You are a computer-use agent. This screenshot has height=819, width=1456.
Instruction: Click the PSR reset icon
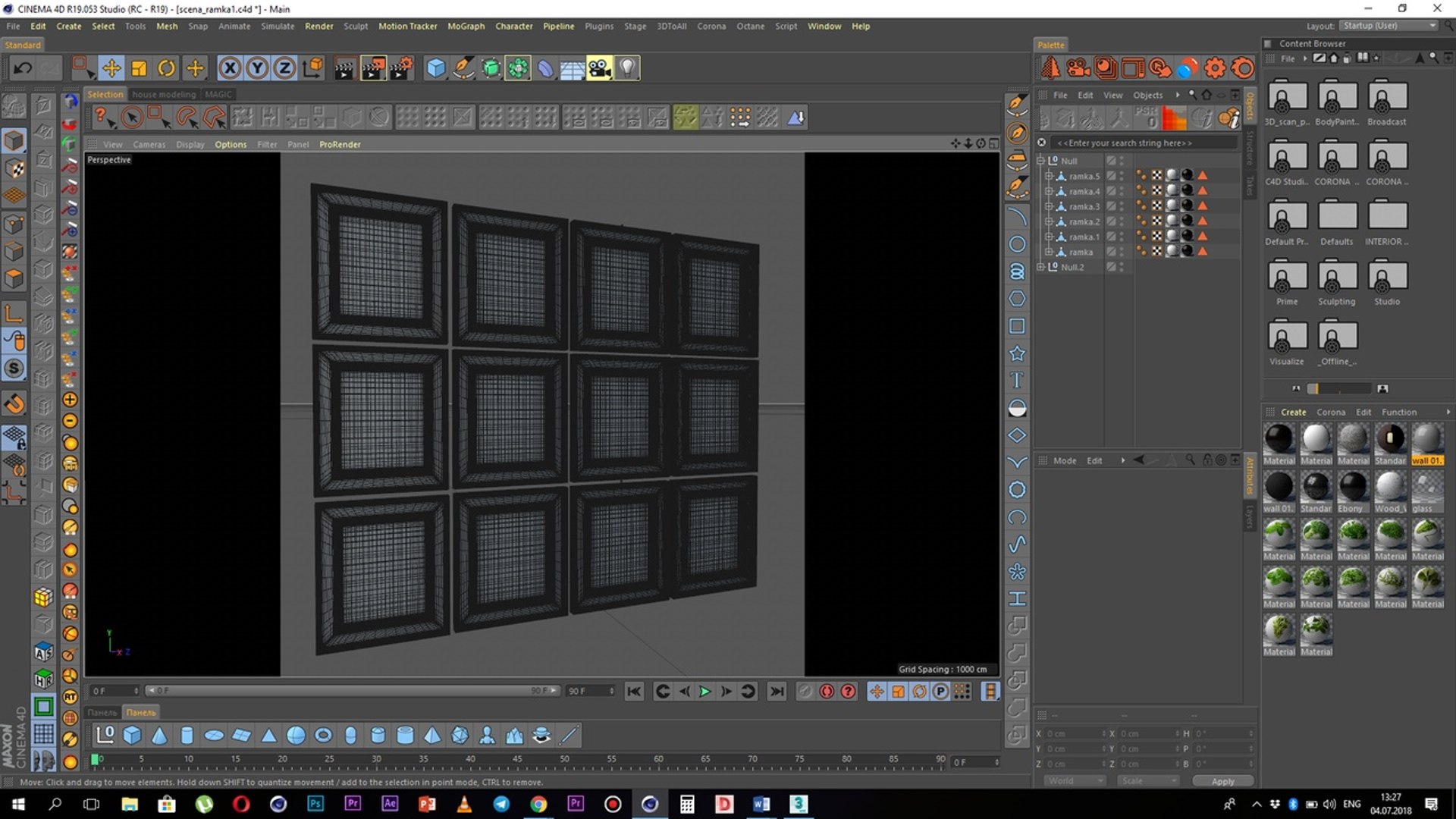(x=1146, y=118)
